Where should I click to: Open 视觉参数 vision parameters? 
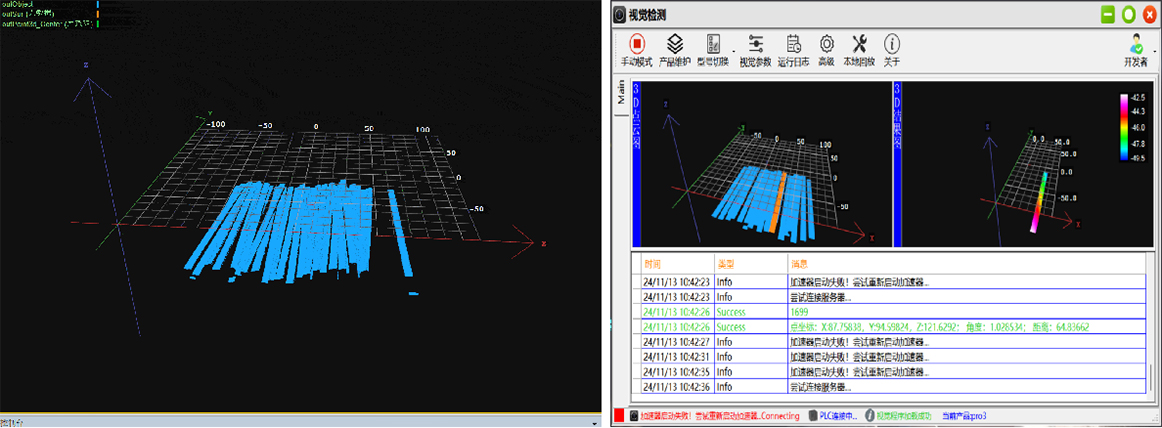(755, 45)
